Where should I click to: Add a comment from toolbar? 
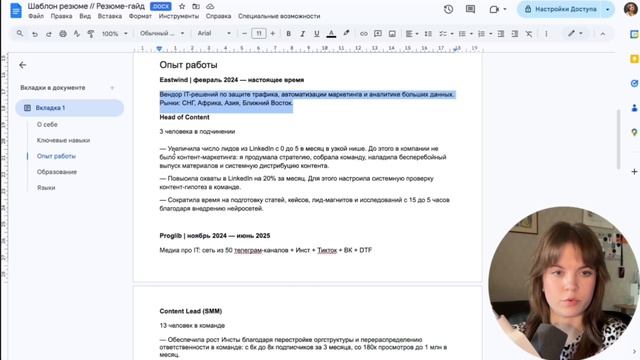point(378,33)
